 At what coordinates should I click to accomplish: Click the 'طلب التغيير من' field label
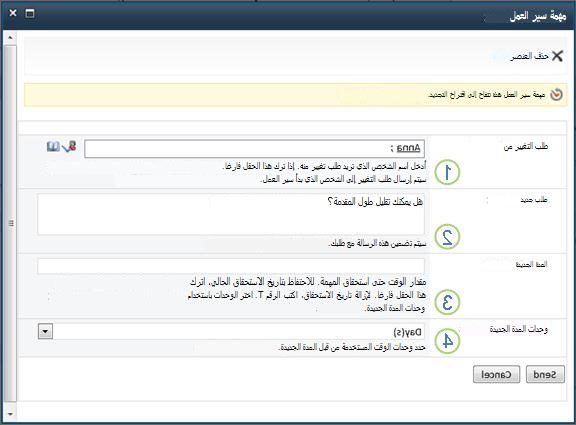coord(526,147)
